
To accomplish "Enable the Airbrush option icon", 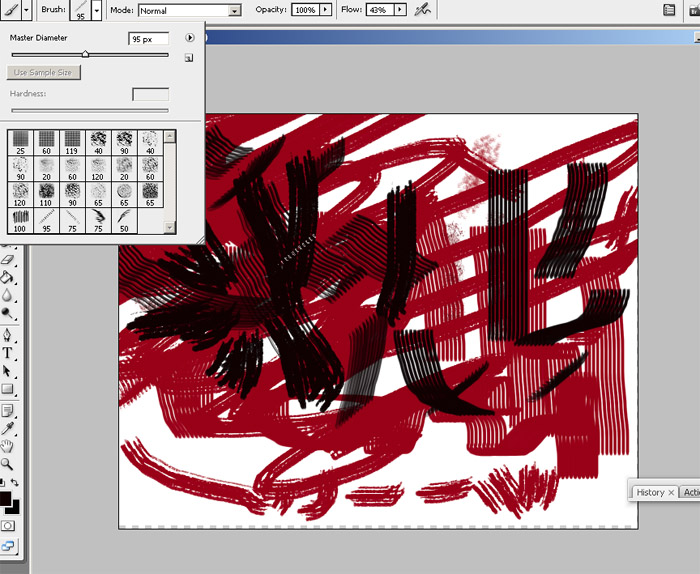I will [x=423, y=10].
